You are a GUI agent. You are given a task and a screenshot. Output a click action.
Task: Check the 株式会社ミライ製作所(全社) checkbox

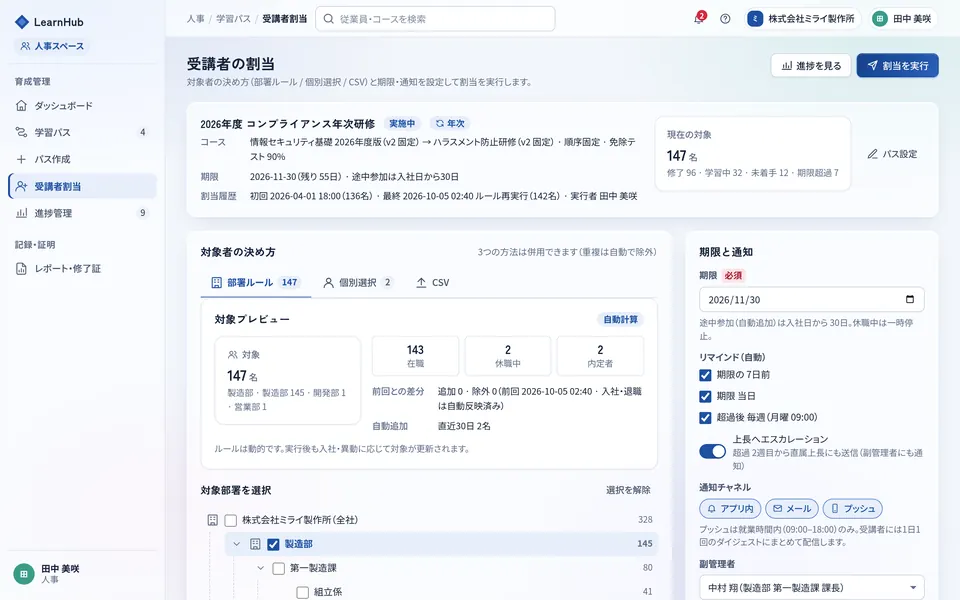point(231,520)
